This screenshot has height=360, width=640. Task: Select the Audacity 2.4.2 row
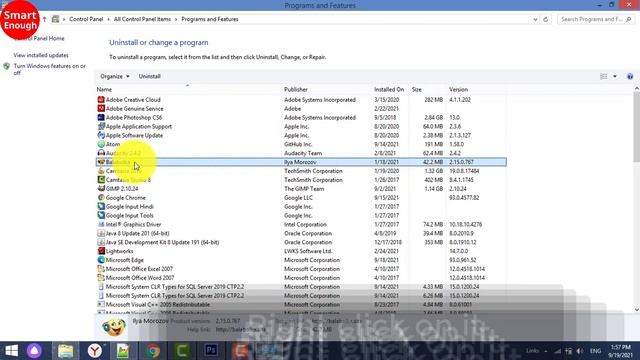(x=301, y=153)
